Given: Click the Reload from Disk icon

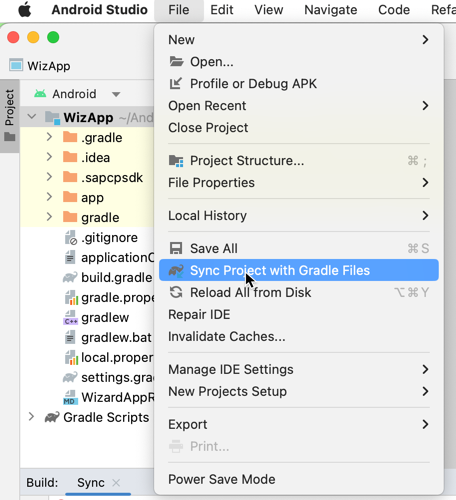Looking at the screenshot, I should 176,292.
